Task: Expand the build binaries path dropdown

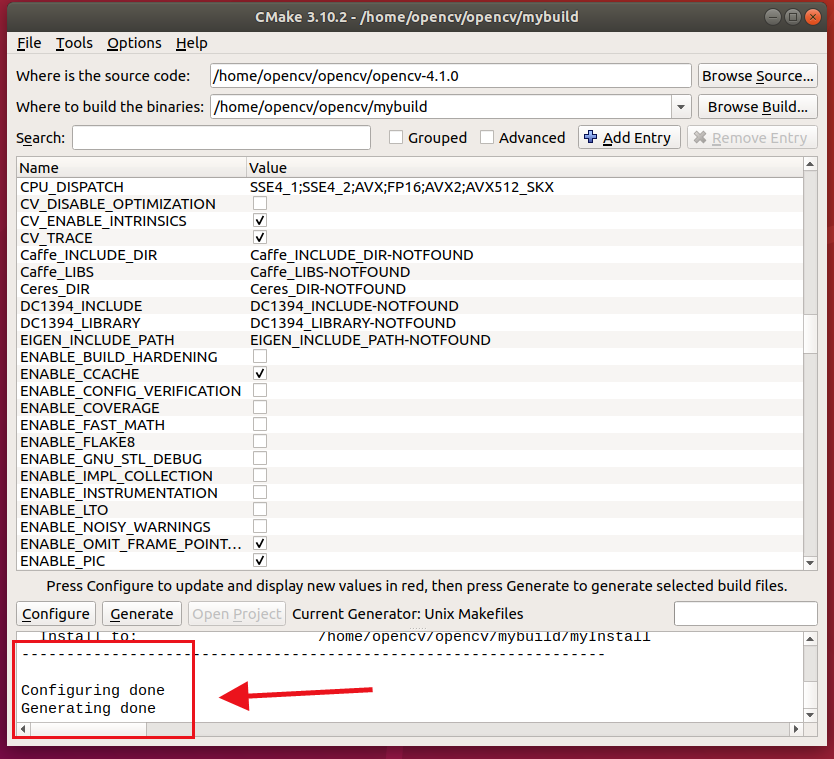Action: 681,107
